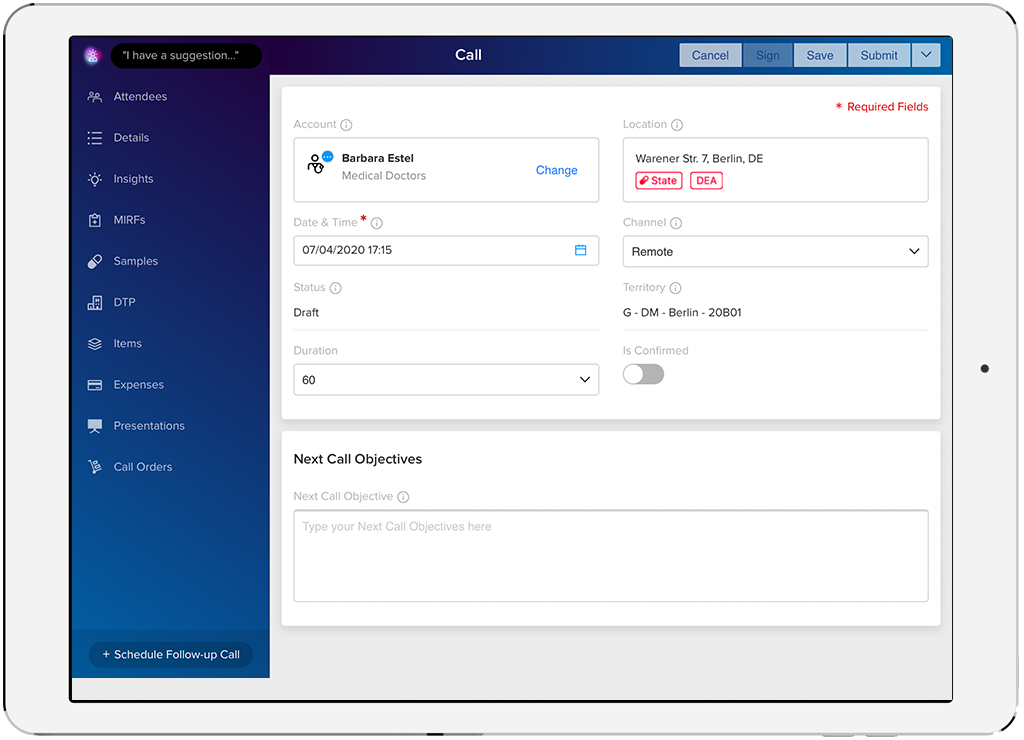
Task: Click the calendar icon in Date & Time
Action: (x=580, y=250)
